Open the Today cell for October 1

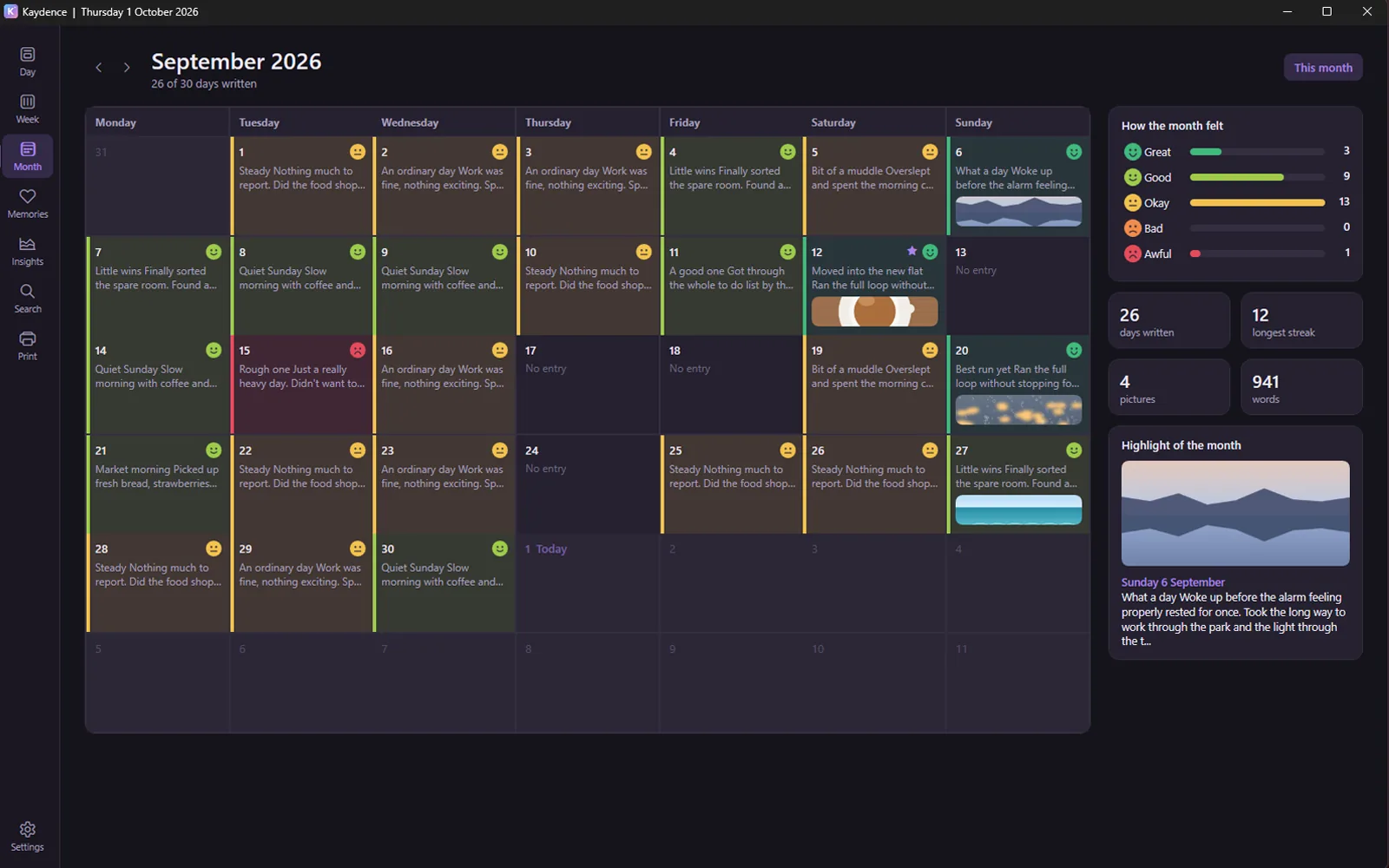[588, 582]
